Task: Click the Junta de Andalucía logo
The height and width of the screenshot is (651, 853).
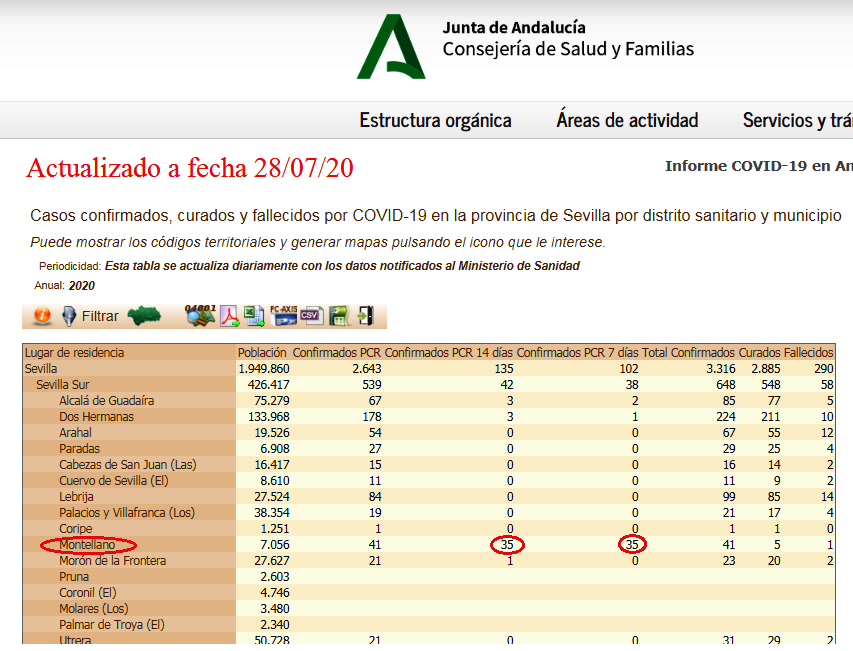Action: tap(391, 47)
